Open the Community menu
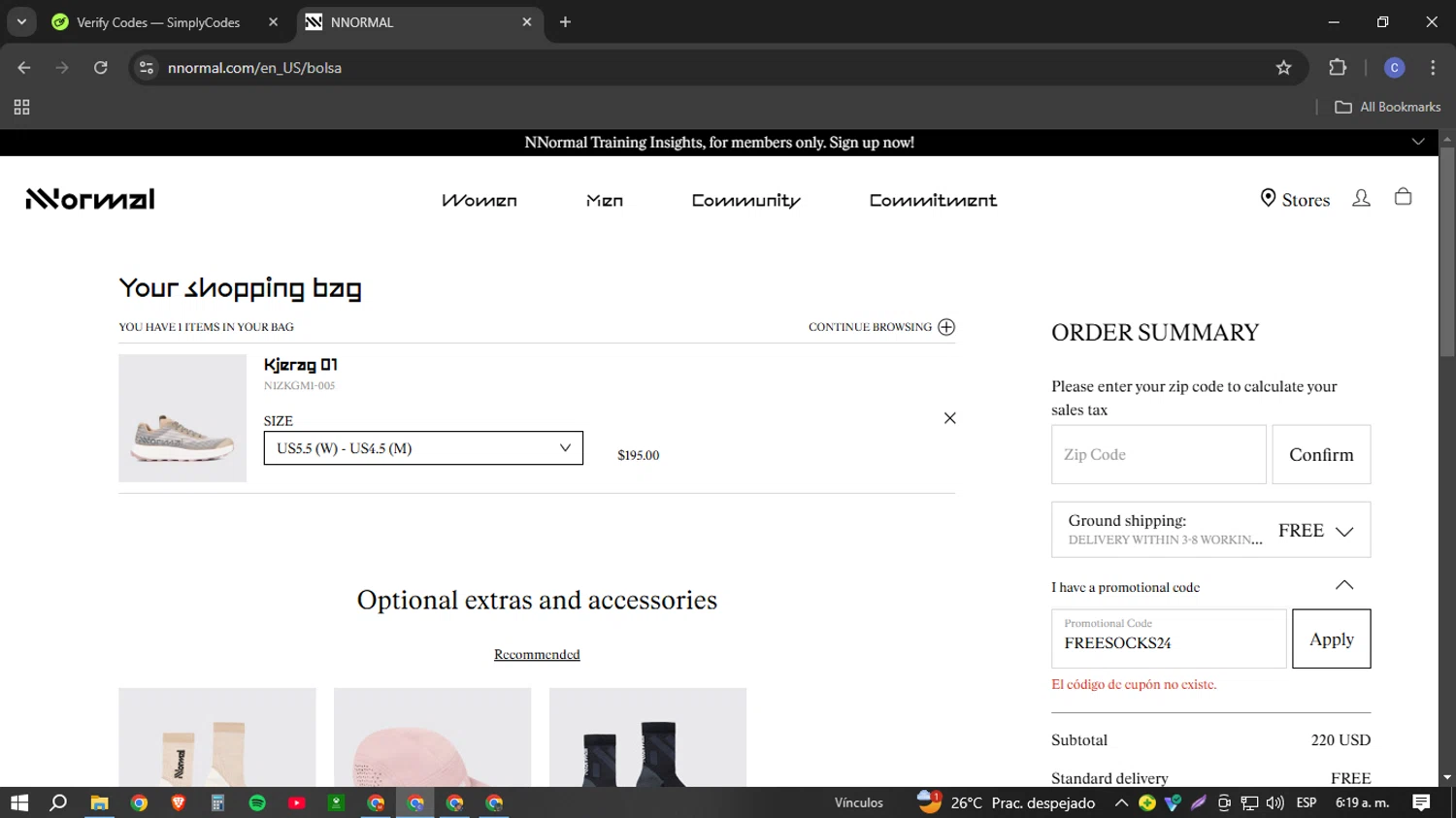Screen dimensions: 1456x818 (x=746, y=200)
